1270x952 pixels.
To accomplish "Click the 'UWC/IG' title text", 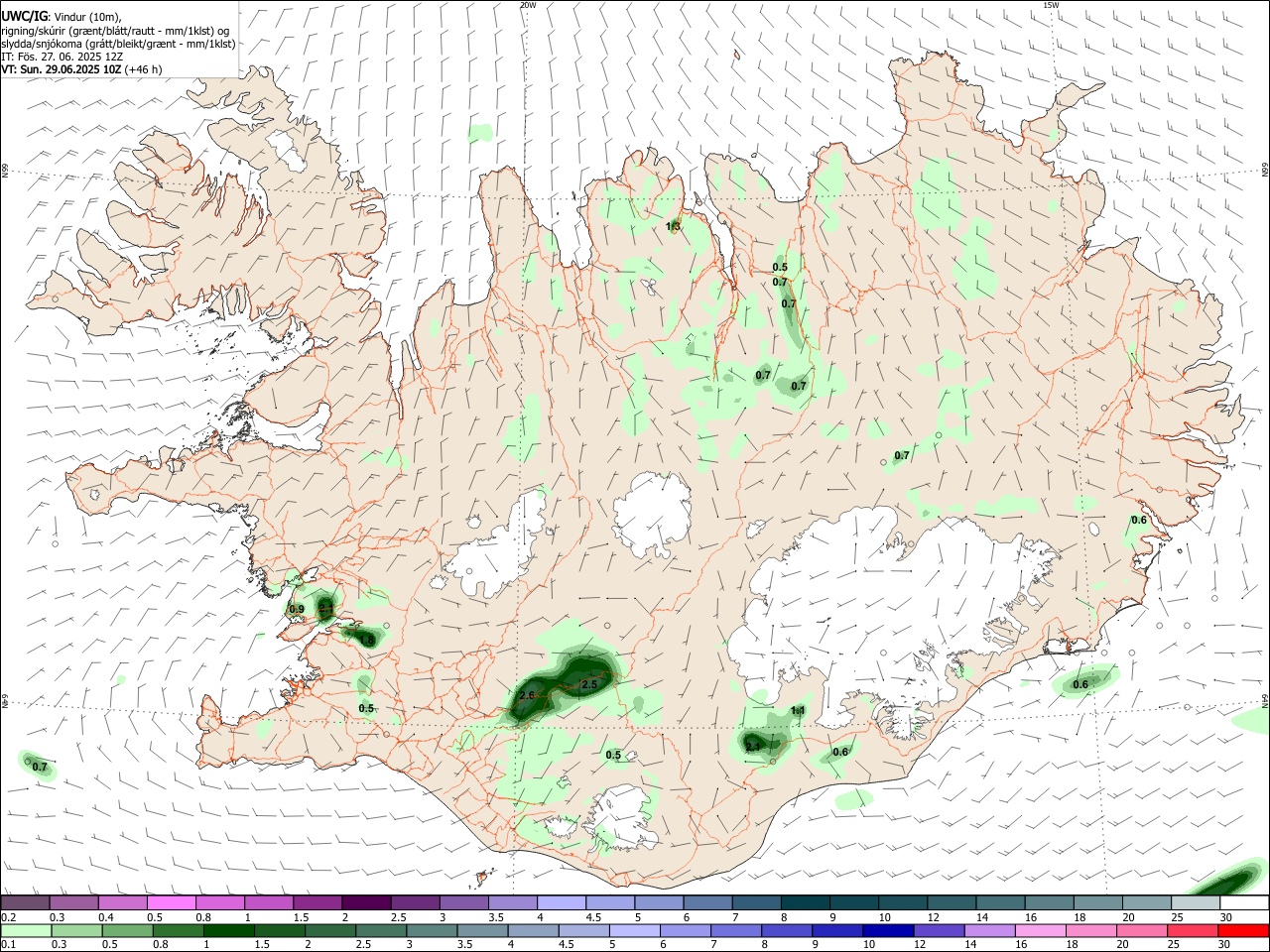I will pos(23,16).
